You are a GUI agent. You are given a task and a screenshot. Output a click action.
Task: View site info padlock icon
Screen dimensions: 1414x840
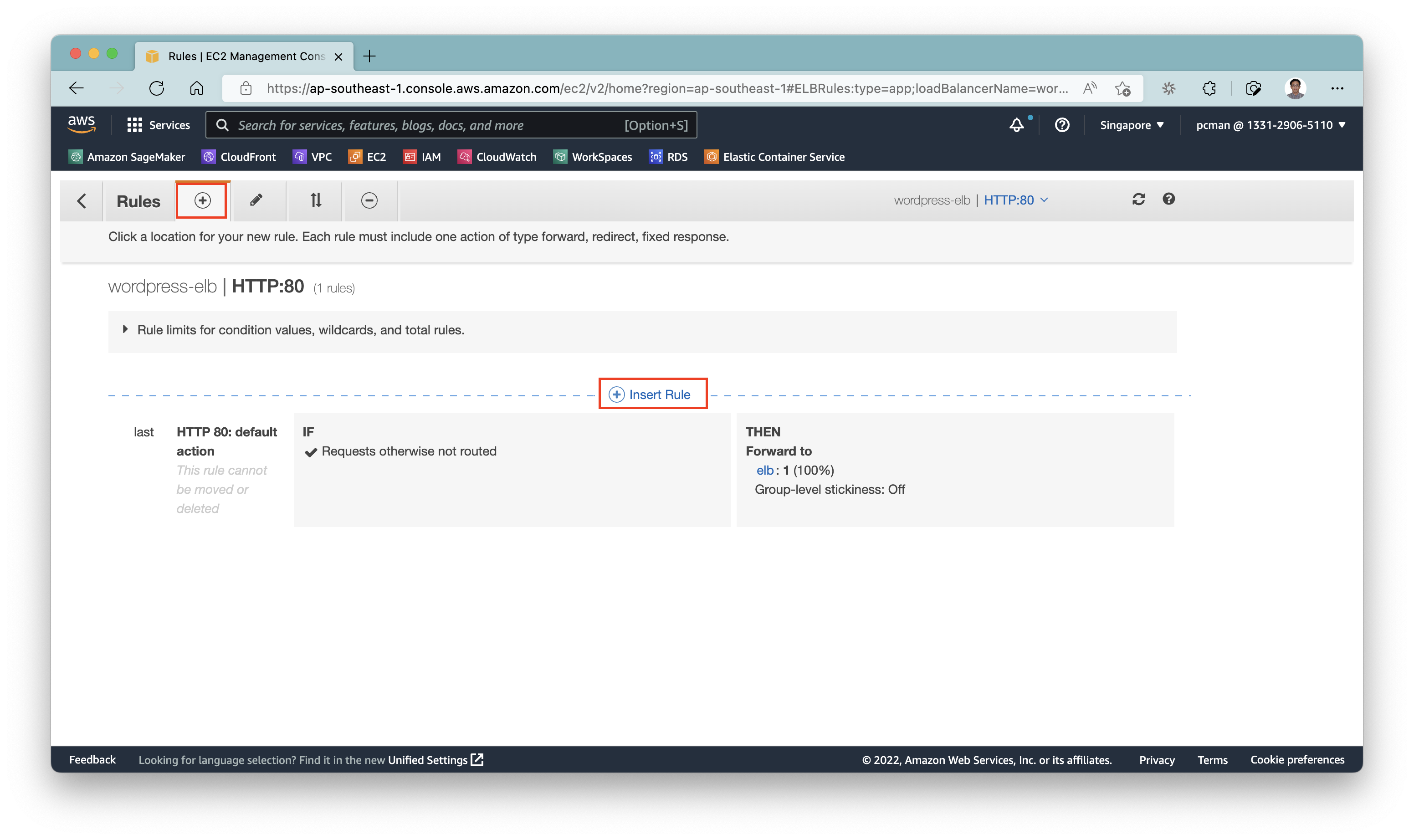click(246, 88)
